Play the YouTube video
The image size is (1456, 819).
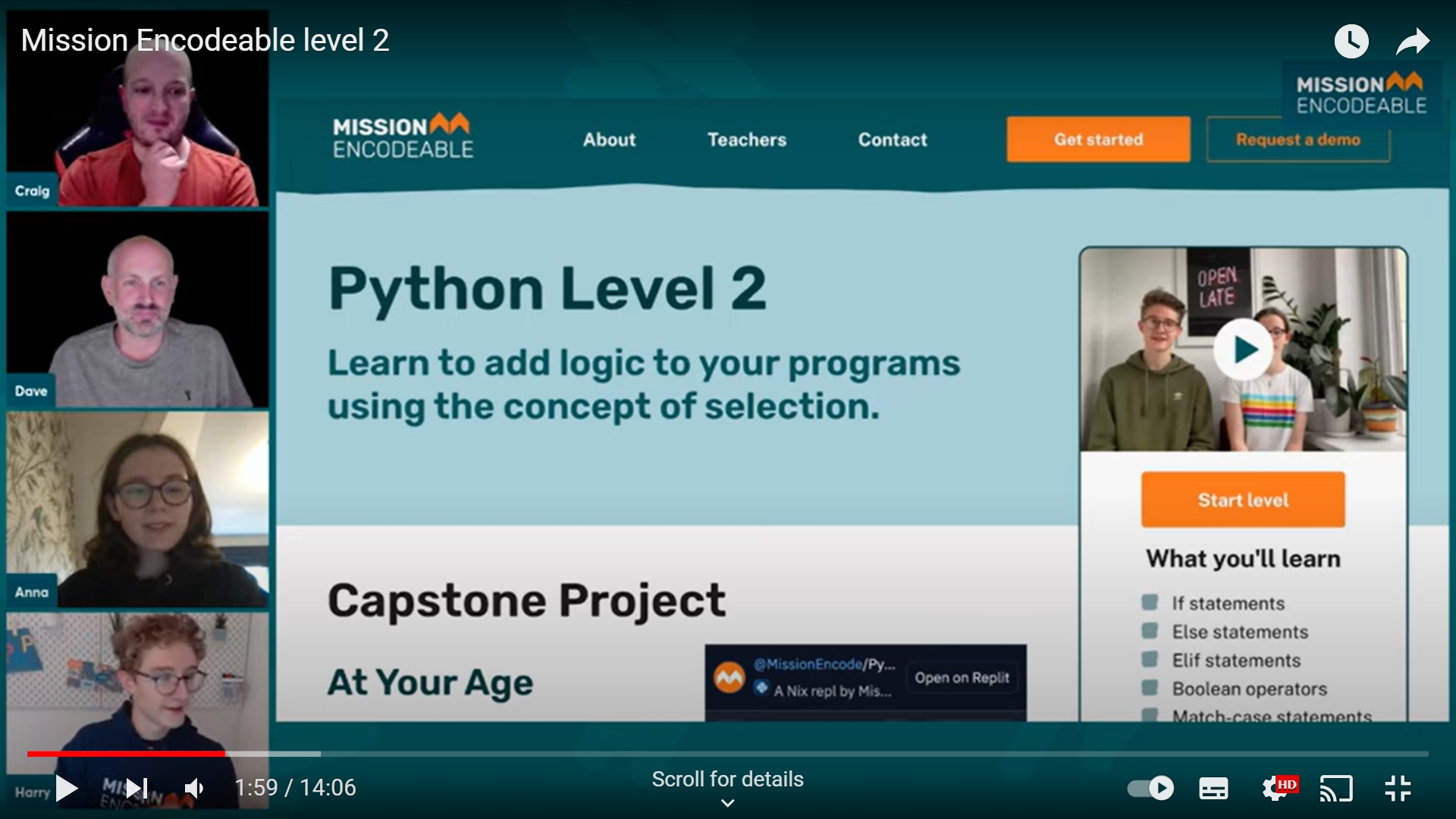(67, 789)
